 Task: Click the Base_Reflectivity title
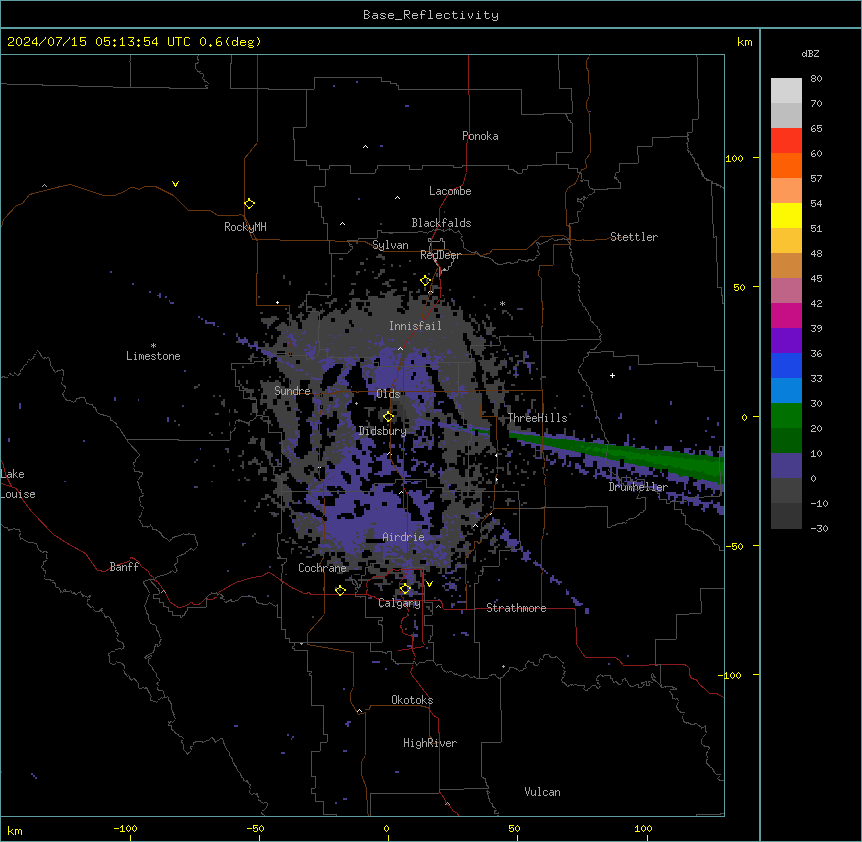tap(431, 15)
